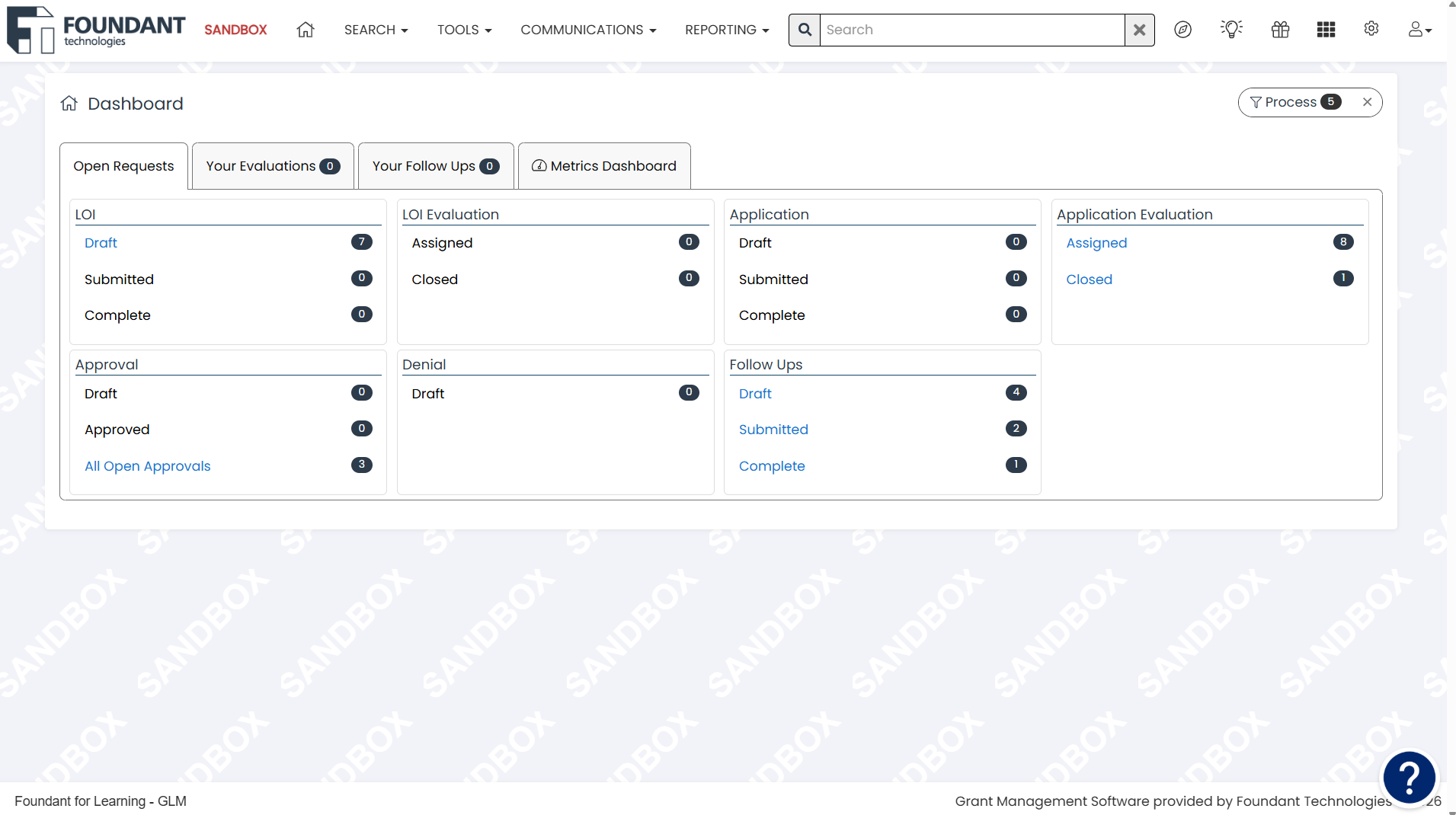This screenshot has width=1456, height=815.
Task: Select the Open Requests tab
Action: tap(123, 166)
